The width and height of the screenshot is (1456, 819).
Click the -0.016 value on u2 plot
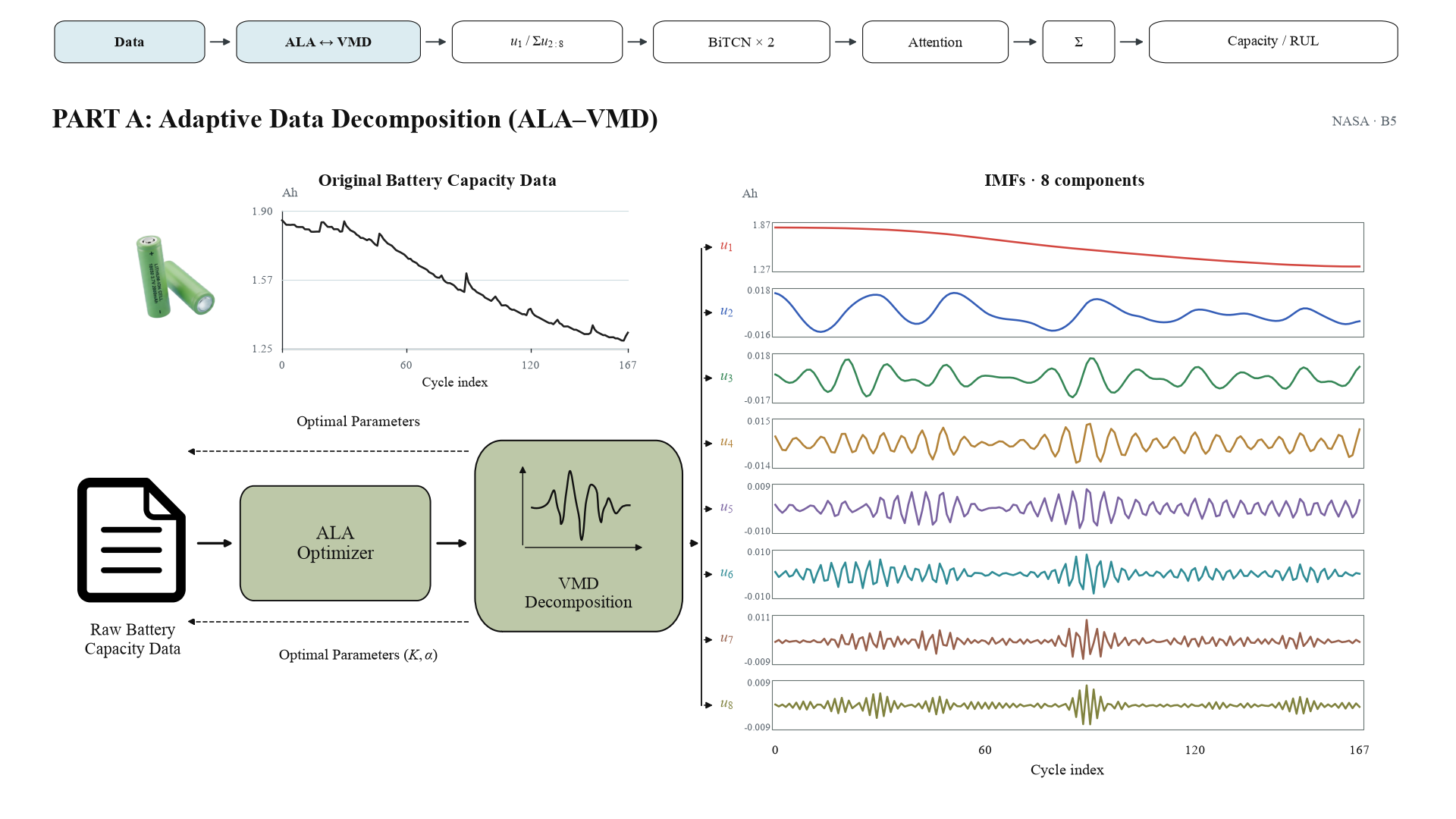tap(757, 334)
